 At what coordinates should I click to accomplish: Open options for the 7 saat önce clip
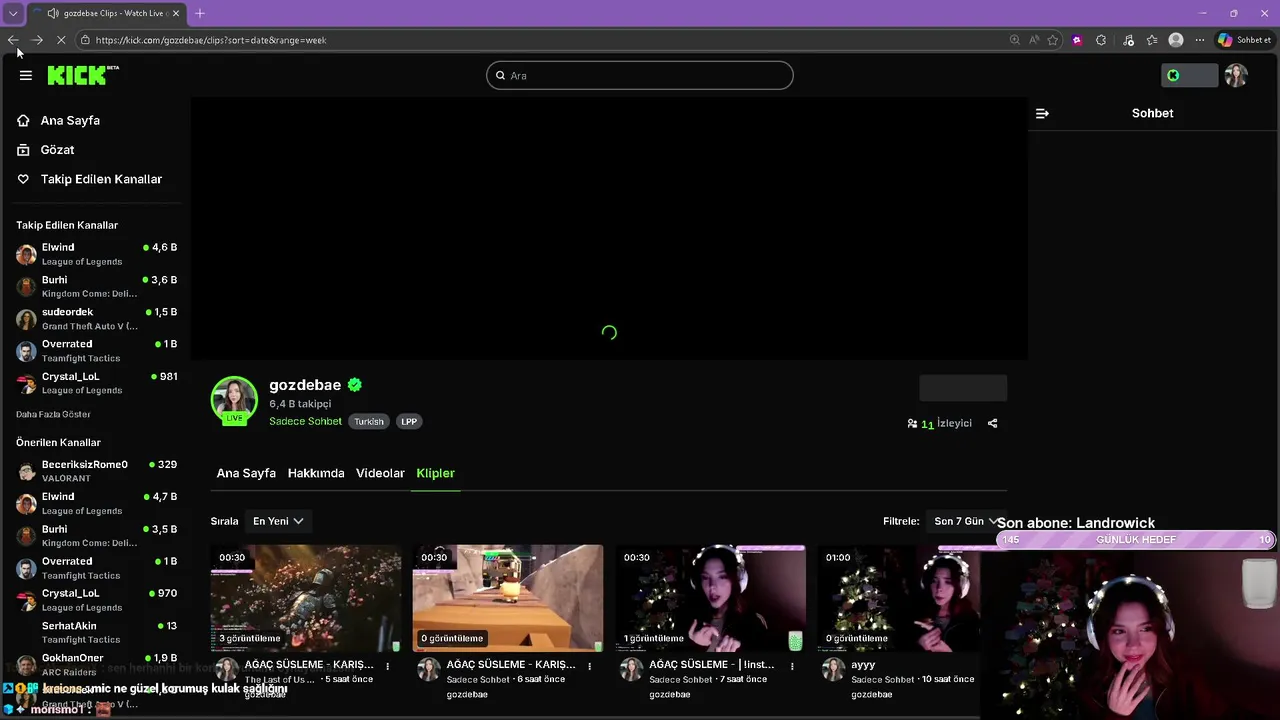(x=792, y=666)
